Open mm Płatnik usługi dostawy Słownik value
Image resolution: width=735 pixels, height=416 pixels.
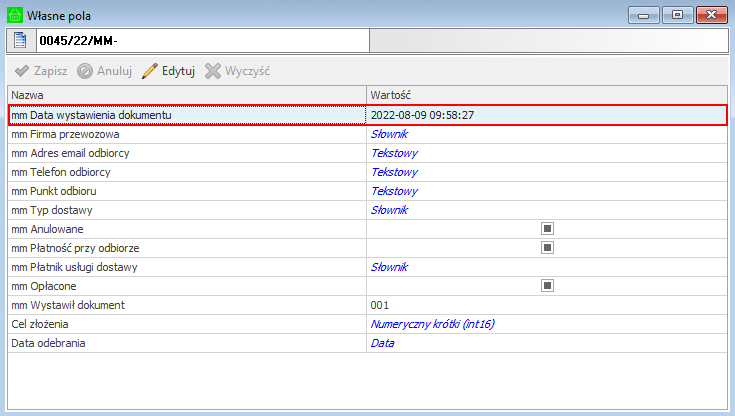tap(389, 267)
